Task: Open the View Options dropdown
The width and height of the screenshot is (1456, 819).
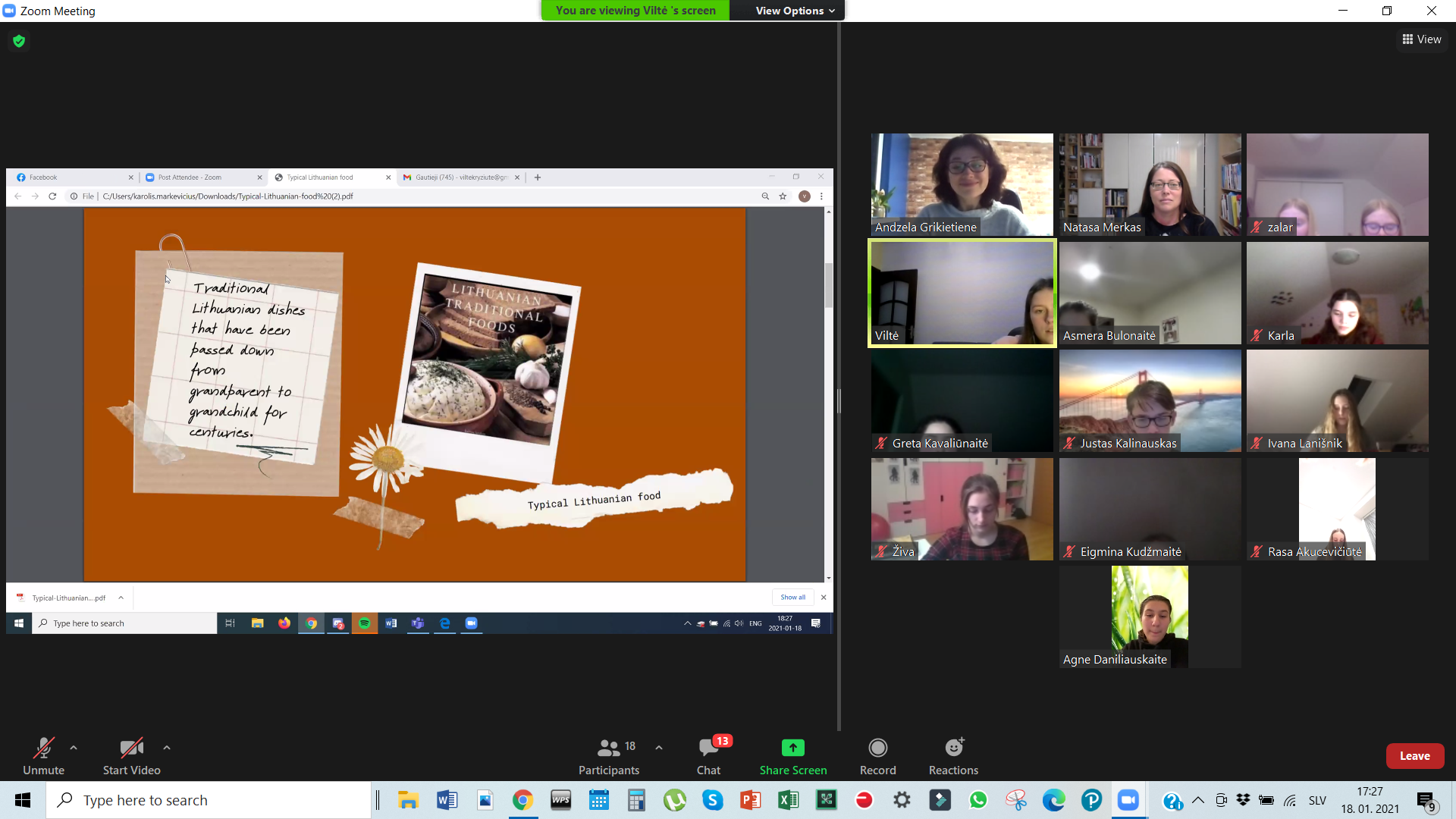Action: click(x=794, y=11)
